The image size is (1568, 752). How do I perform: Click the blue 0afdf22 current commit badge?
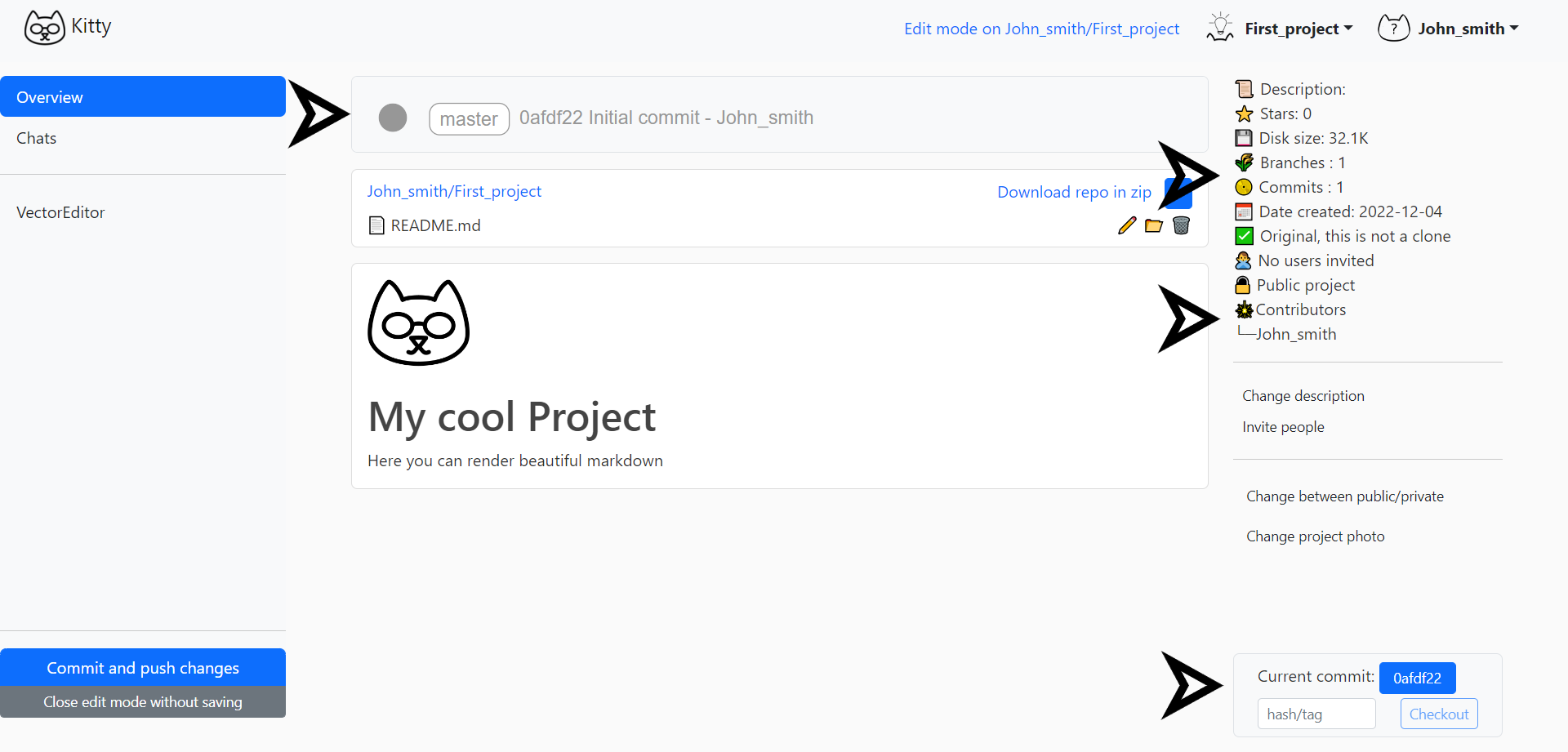coord(1417,678)
